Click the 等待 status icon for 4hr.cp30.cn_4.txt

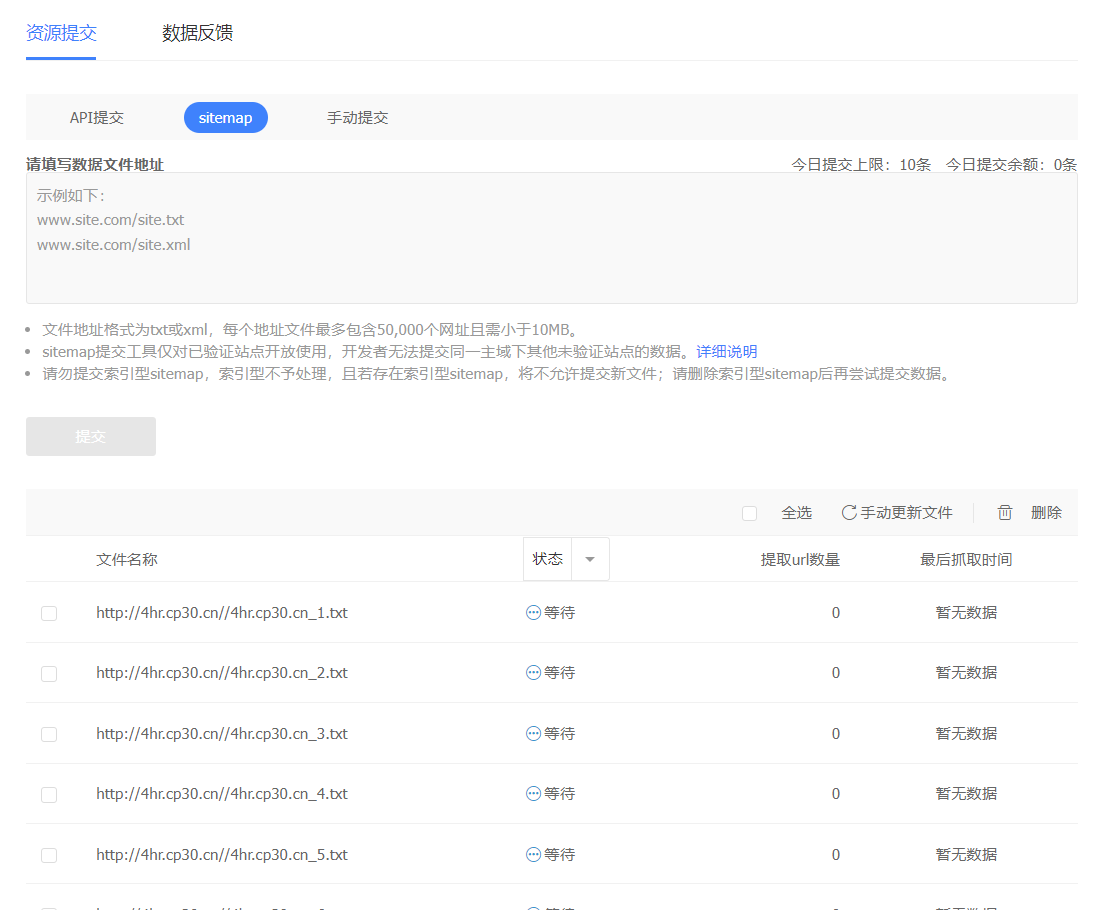(532, 793)
